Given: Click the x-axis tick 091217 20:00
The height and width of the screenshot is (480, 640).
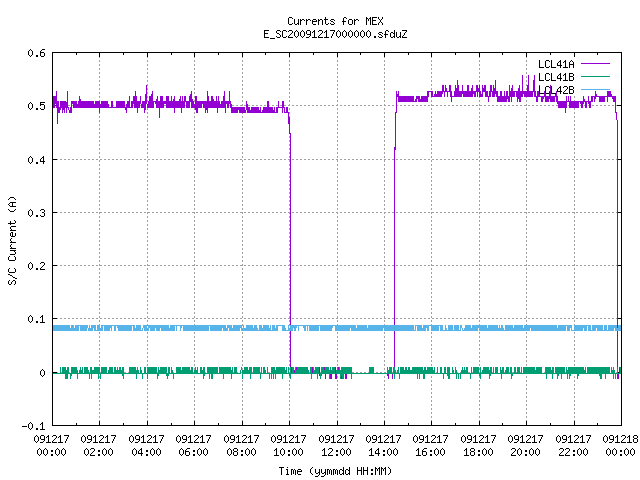Looking at the screenshot, I should pyautogui.click(x=525, y=445).
